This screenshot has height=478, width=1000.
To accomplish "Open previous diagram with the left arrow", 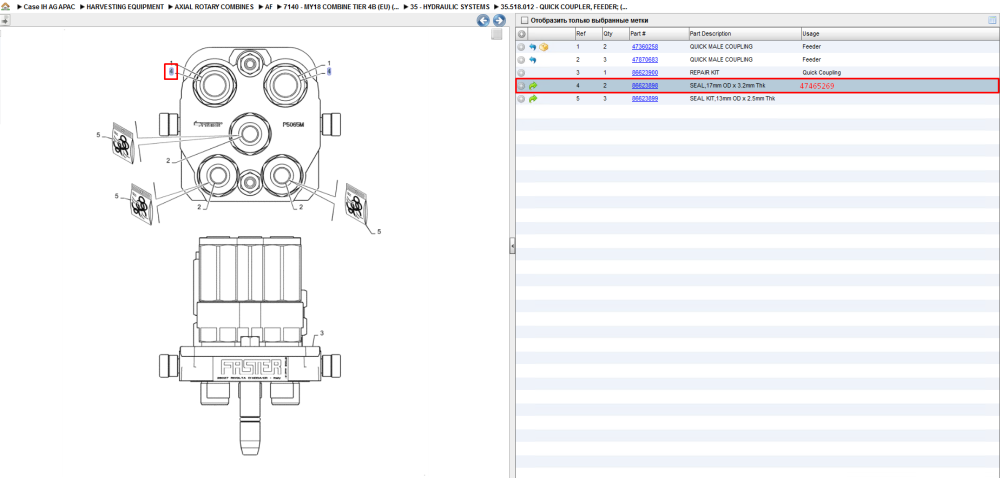I will (x=484, y=20).
